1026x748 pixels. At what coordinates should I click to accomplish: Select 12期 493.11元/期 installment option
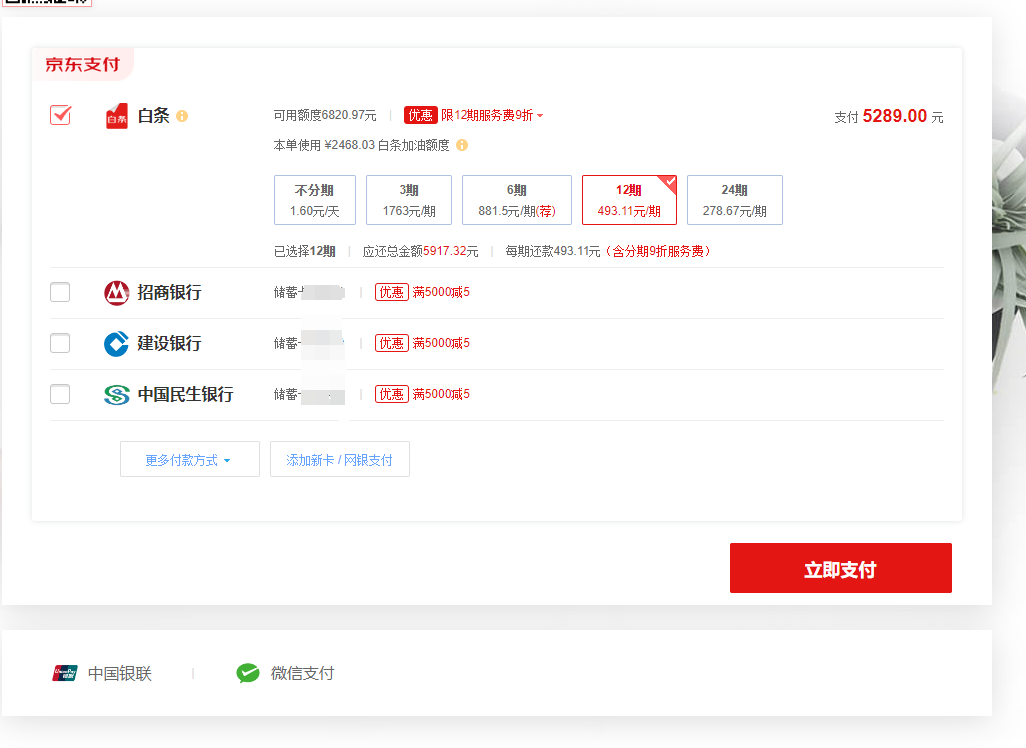pos(629,200)
